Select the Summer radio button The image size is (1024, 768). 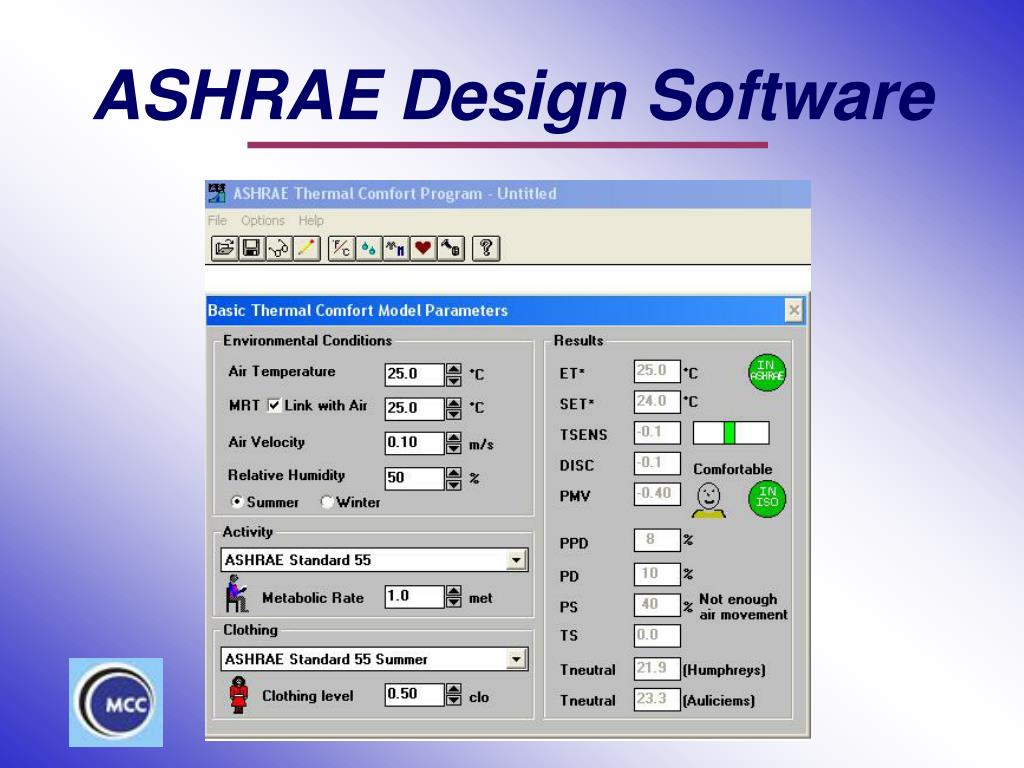coord(237,502)
